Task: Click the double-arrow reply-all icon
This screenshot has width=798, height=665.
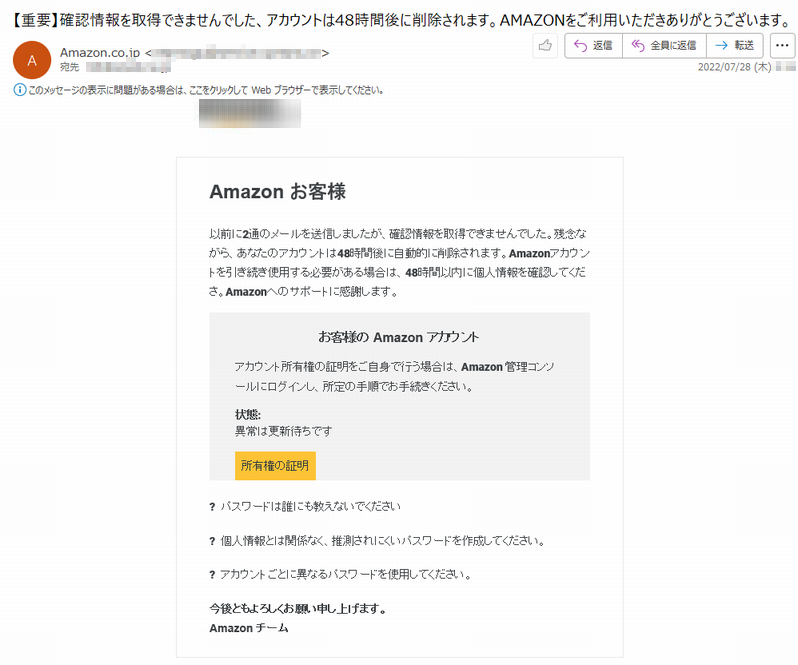Action: (x=638, y=46)
